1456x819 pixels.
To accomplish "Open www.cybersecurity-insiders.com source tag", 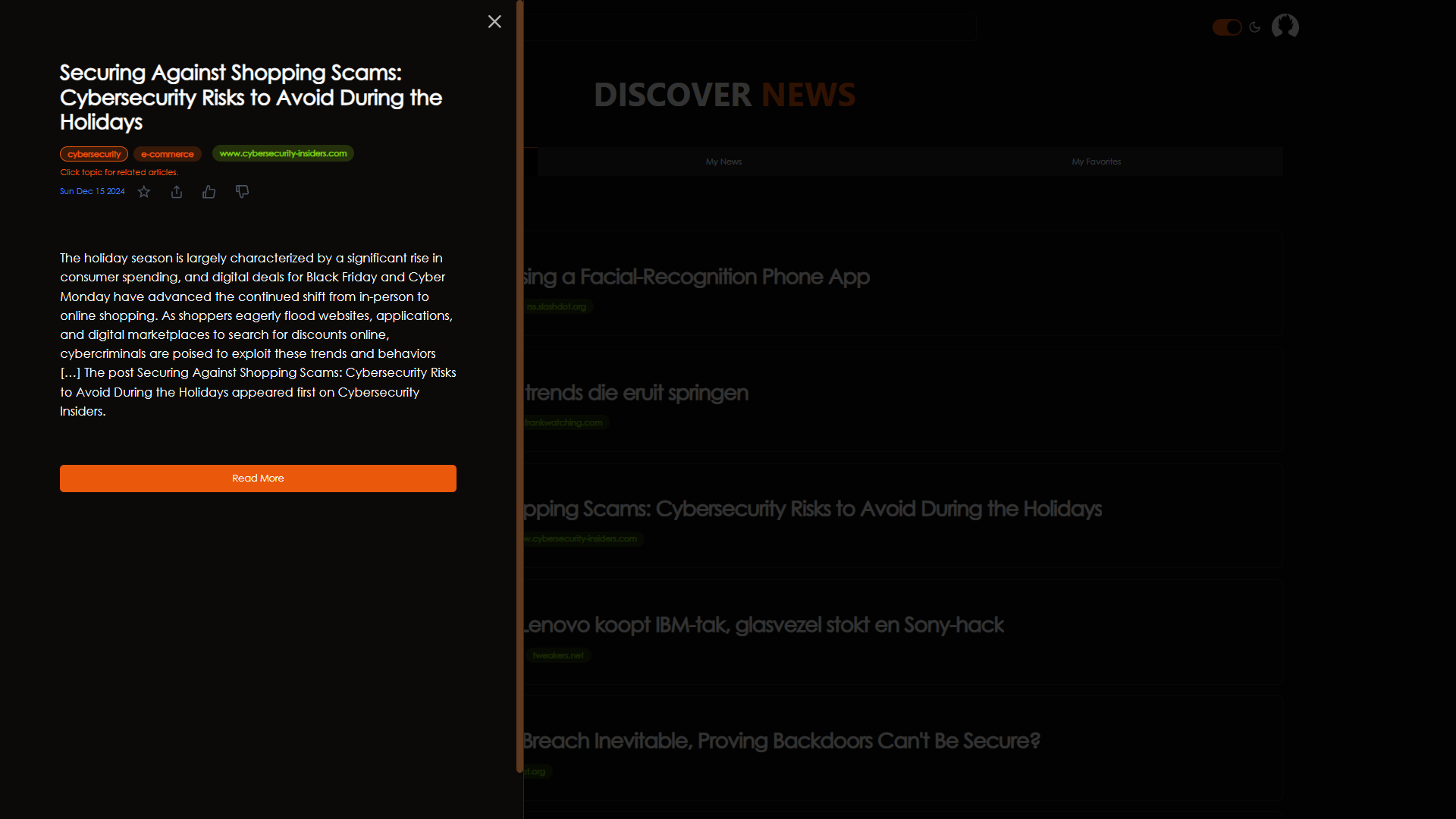I will (283, 153).
